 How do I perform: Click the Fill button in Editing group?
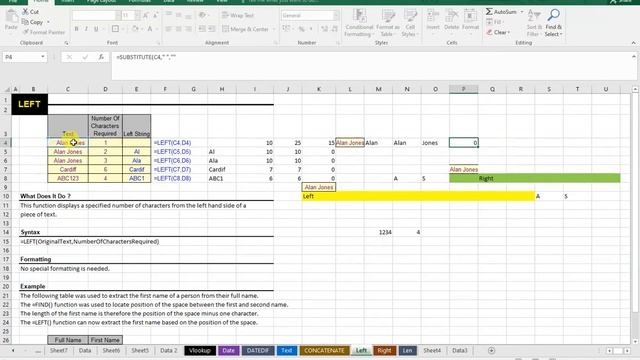(495, 22)
